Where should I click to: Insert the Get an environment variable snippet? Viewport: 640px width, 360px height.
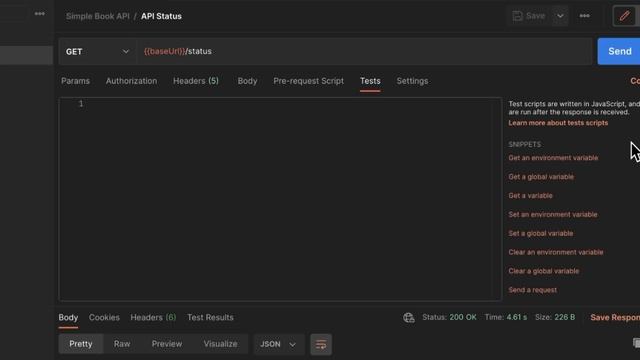coord(553,158)
